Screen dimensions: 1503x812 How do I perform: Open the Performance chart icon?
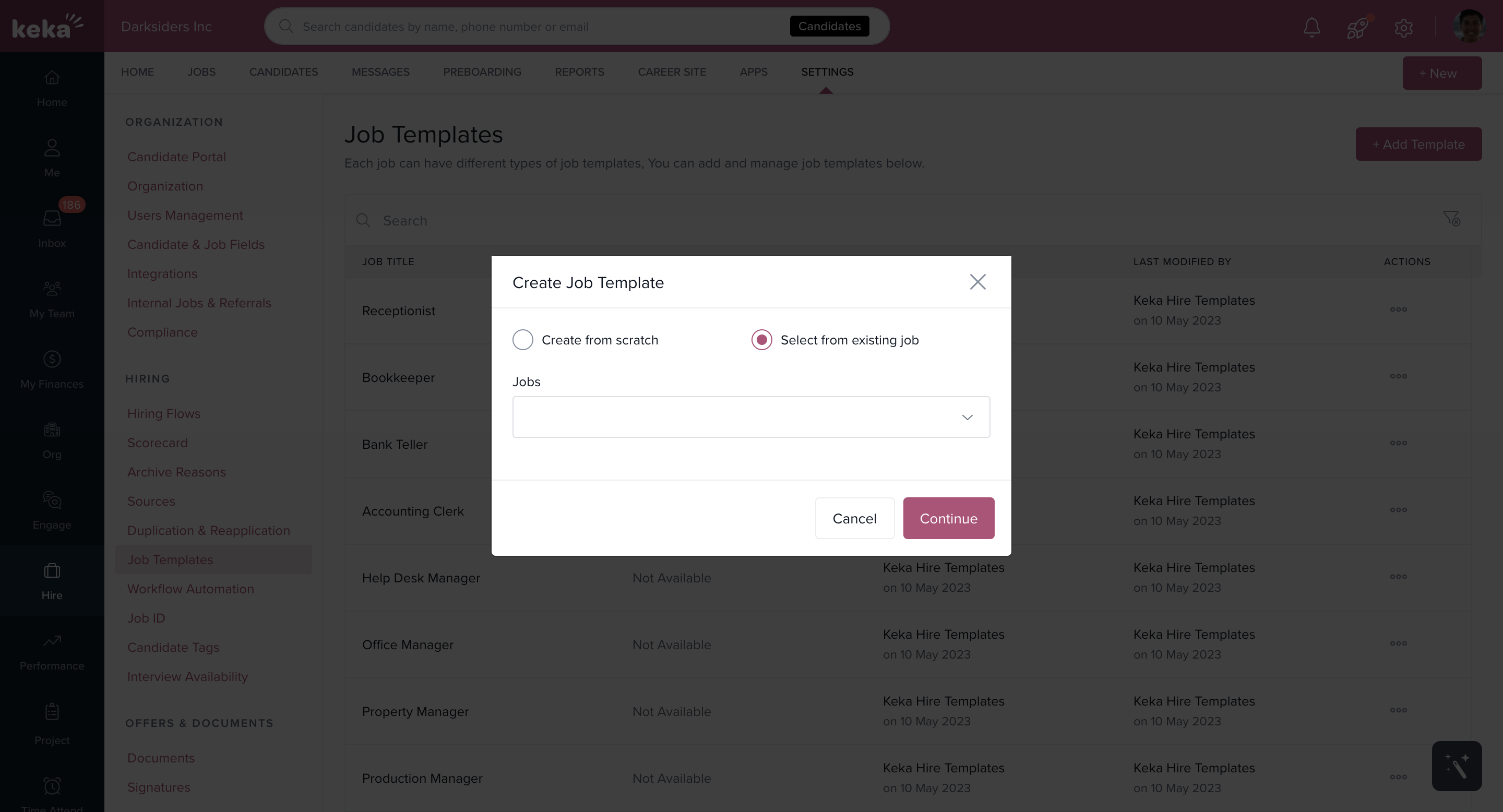click(x=52, y=641)
